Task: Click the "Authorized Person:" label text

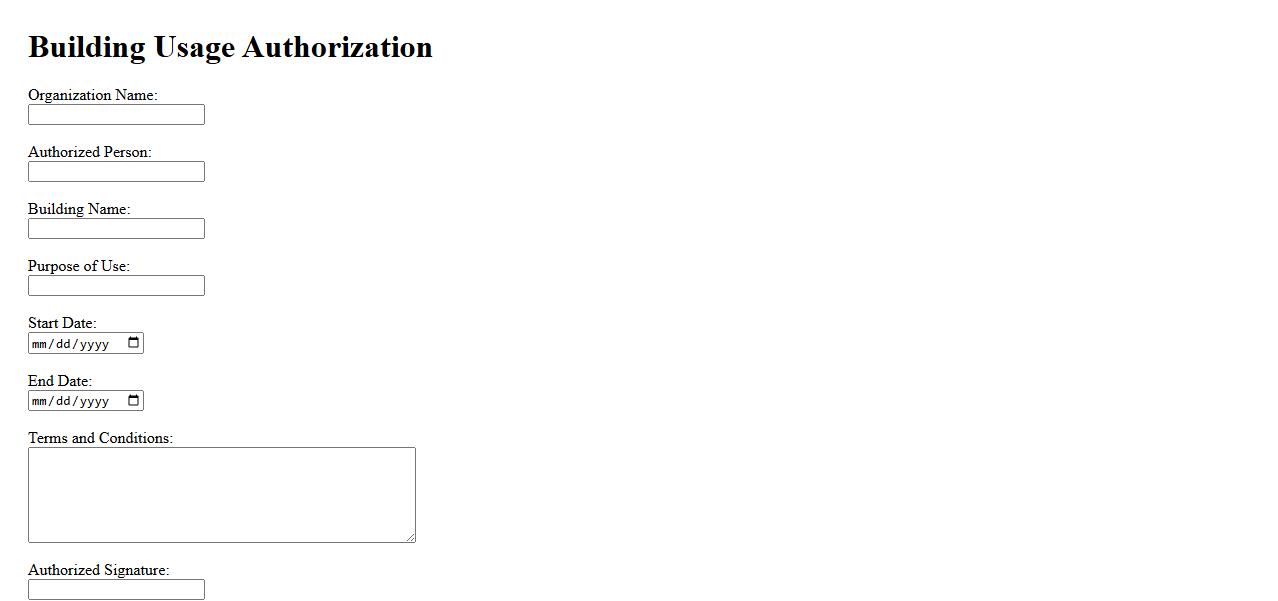Action: 90,153
